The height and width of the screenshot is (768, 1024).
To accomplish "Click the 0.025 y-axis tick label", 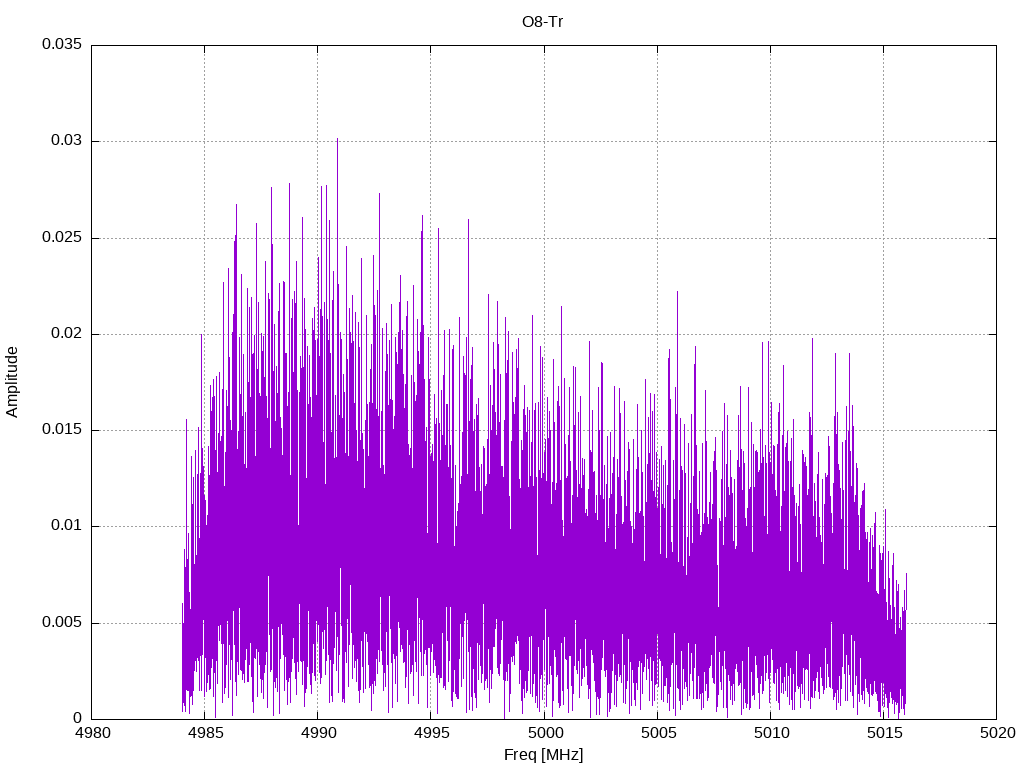I will click(x=62, y=237).
